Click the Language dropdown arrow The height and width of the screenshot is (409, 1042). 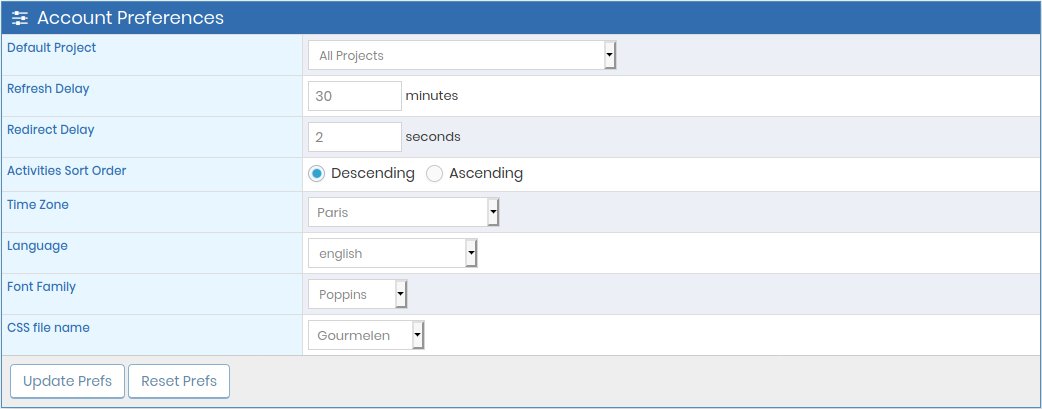click(471, 253)
